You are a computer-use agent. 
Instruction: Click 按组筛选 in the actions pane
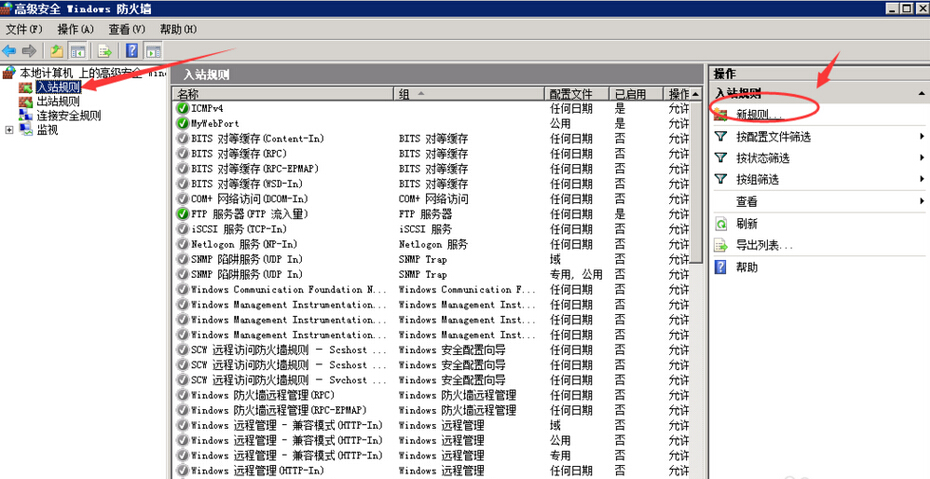[757, 180]
